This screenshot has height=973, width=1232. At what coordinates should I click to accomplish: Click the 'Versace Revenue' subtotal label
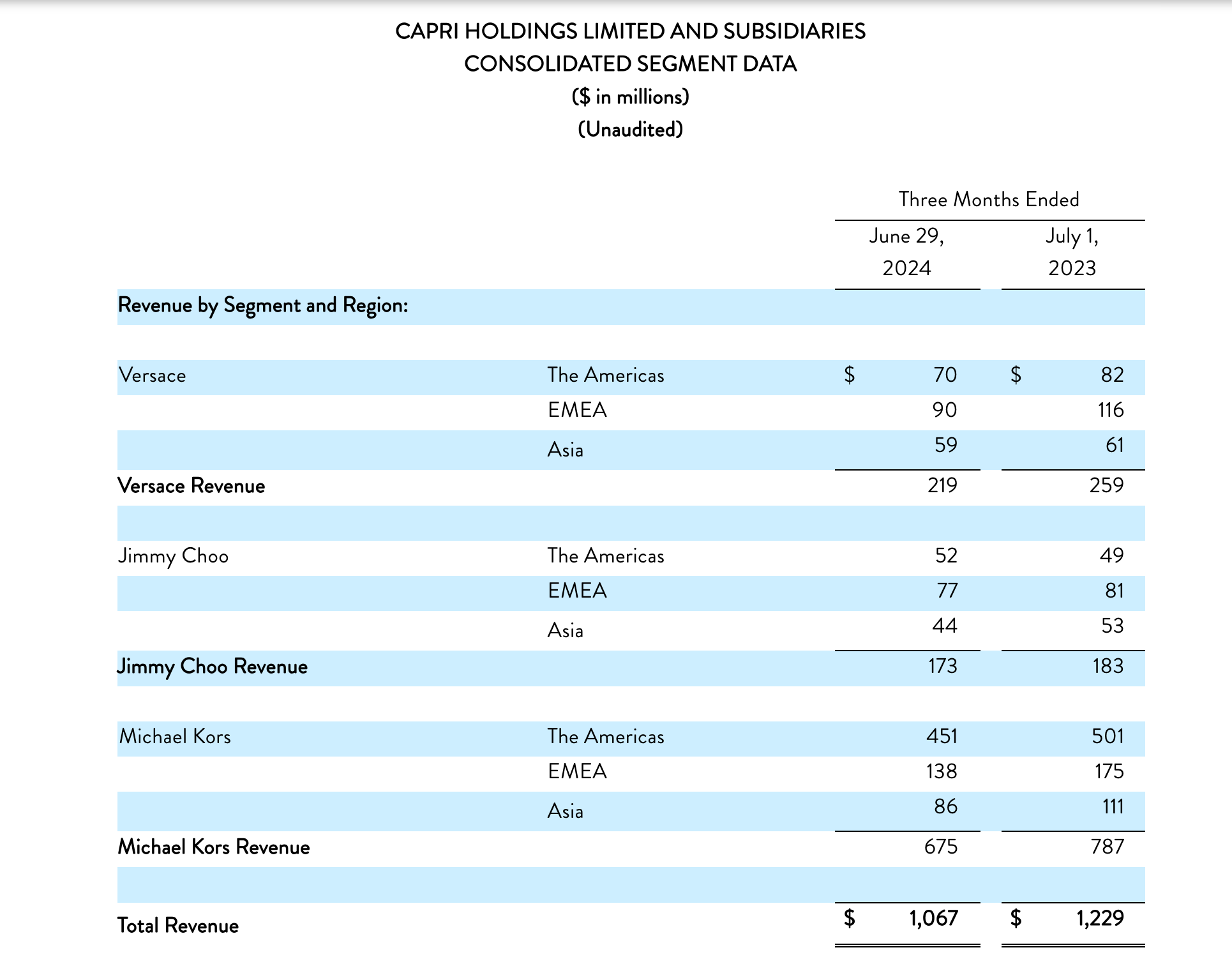coord(192,486)
